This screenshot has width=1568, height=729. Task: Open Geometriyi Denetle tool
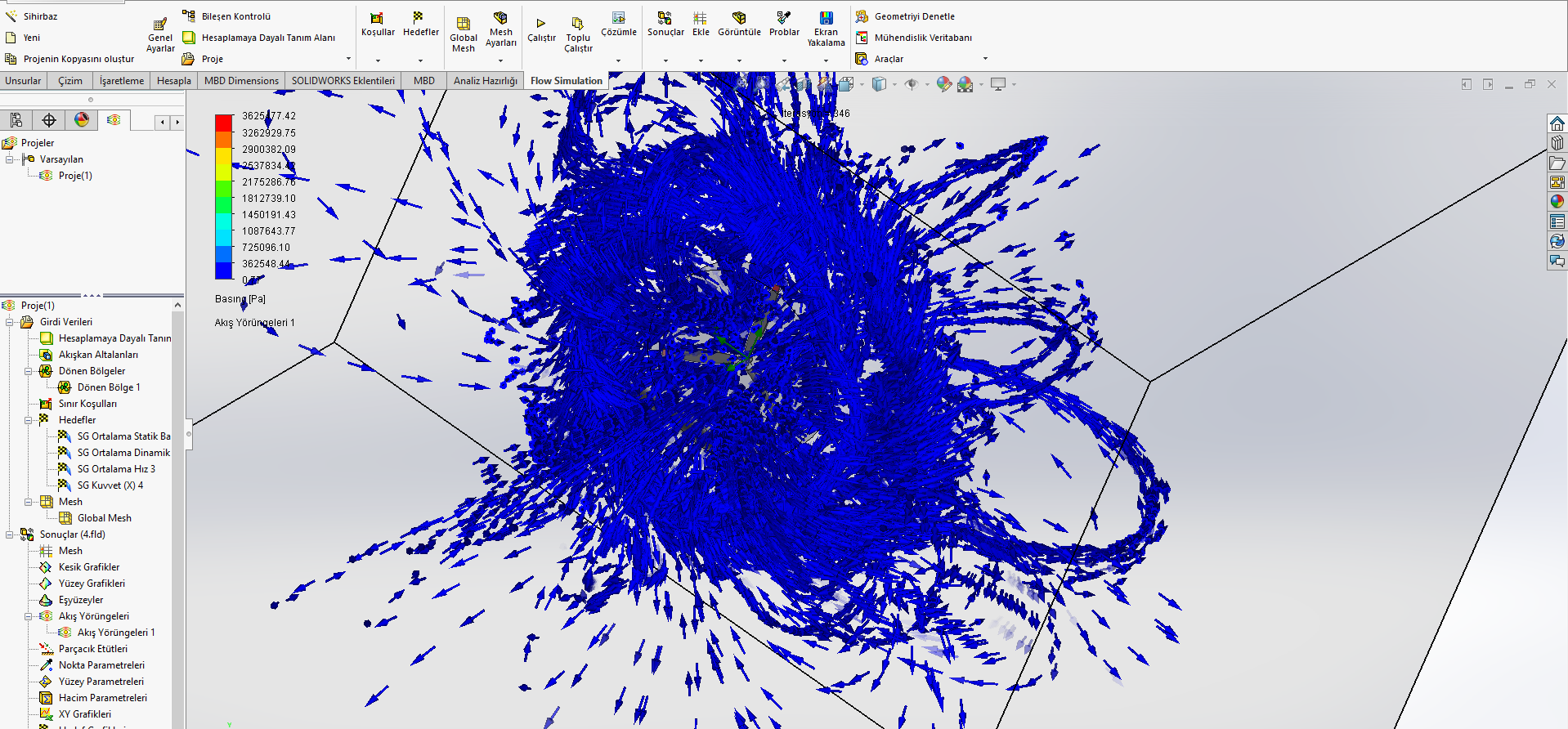point(913,16)
